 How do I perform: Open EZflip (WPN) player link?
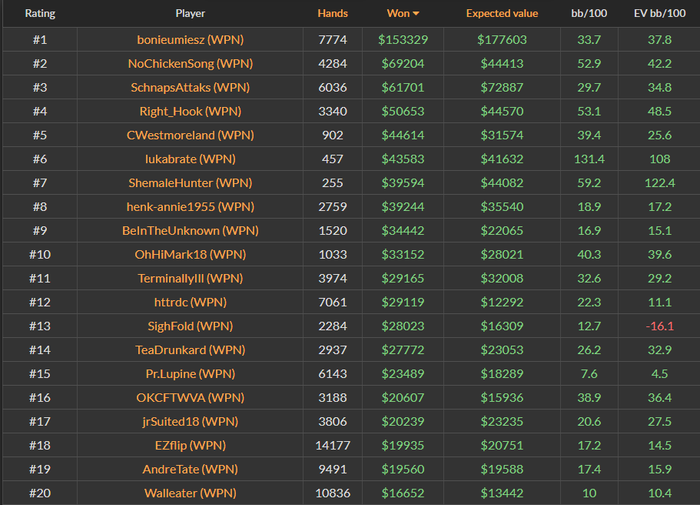click(190, 446)
